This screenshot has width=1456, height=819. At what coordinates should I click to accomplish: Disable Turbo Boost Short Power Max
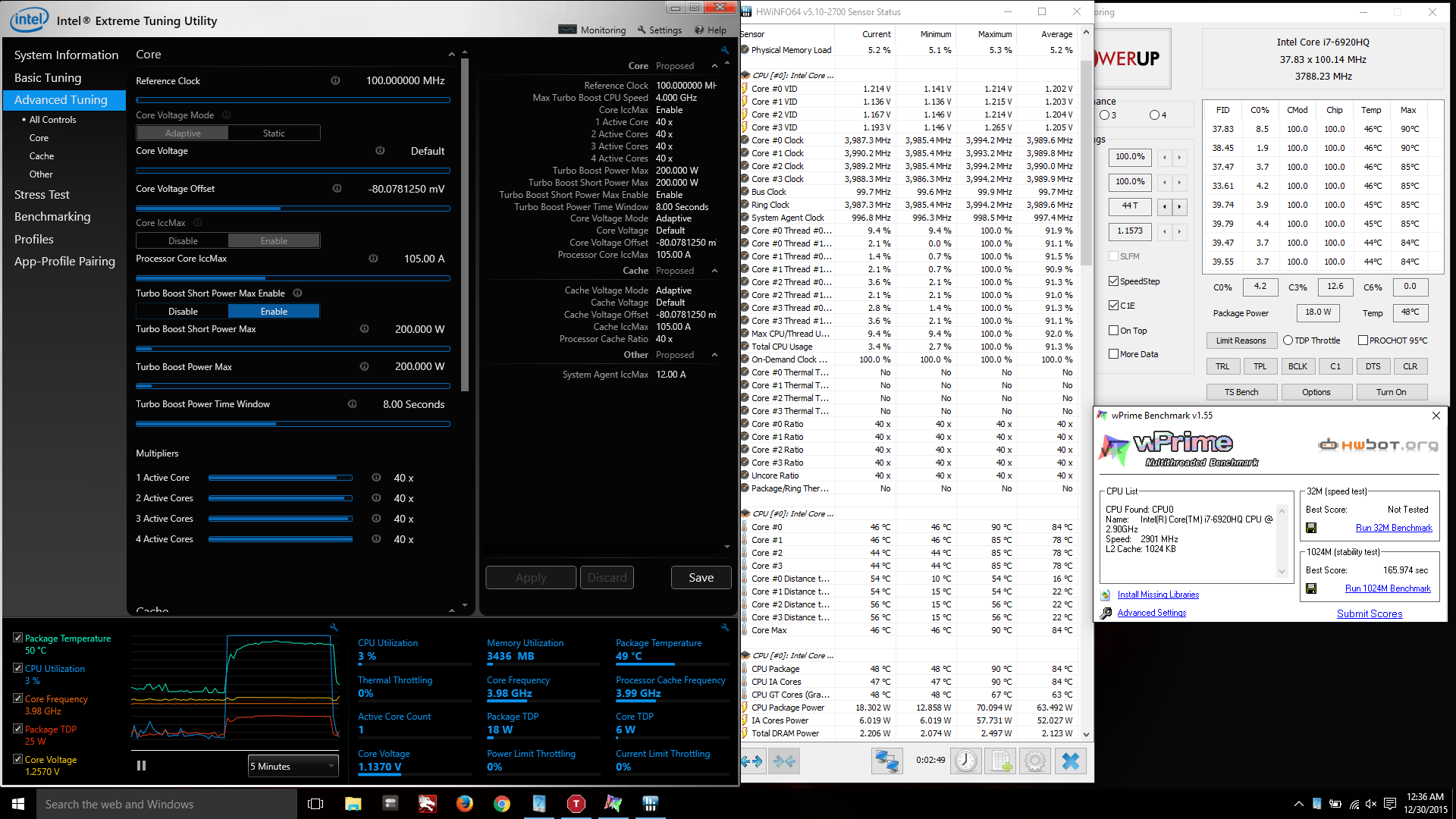click(183, 312)
